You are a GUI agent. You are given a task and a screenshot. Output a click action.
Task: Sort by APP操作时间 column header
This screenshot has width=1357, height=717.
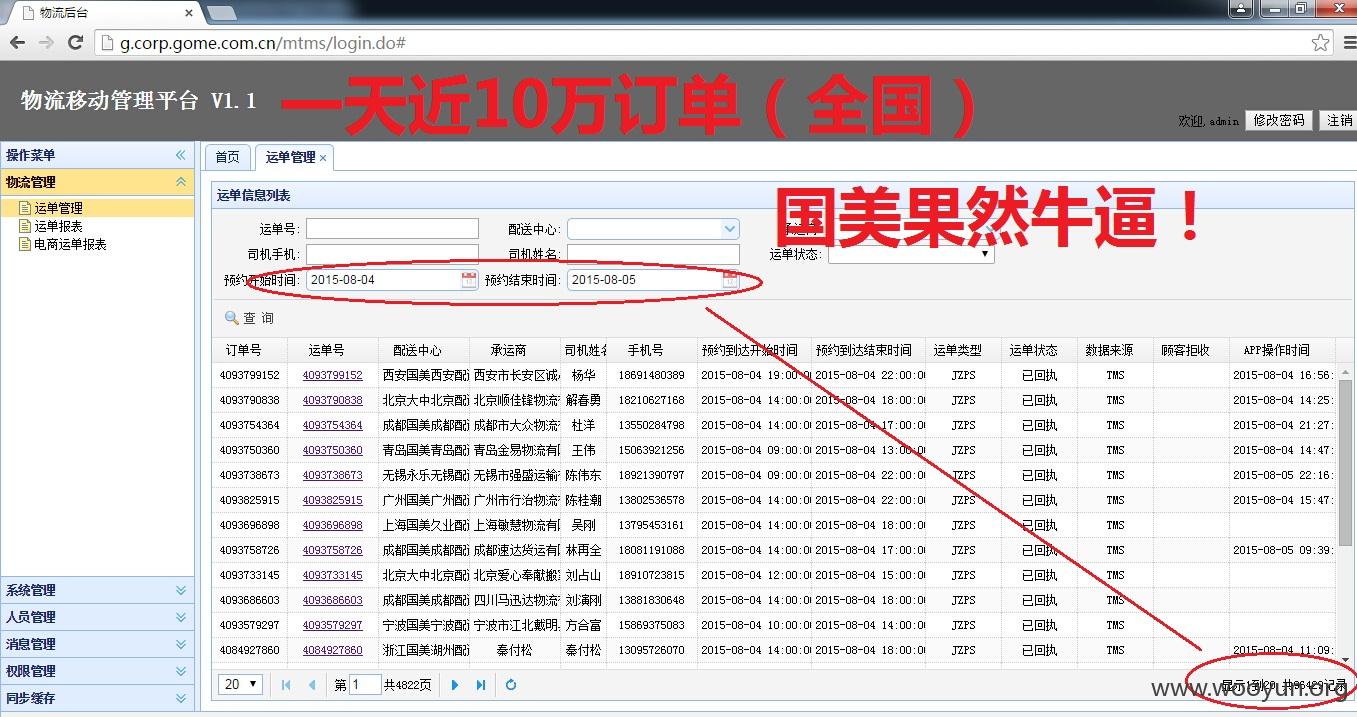[x=1283, y=350]
